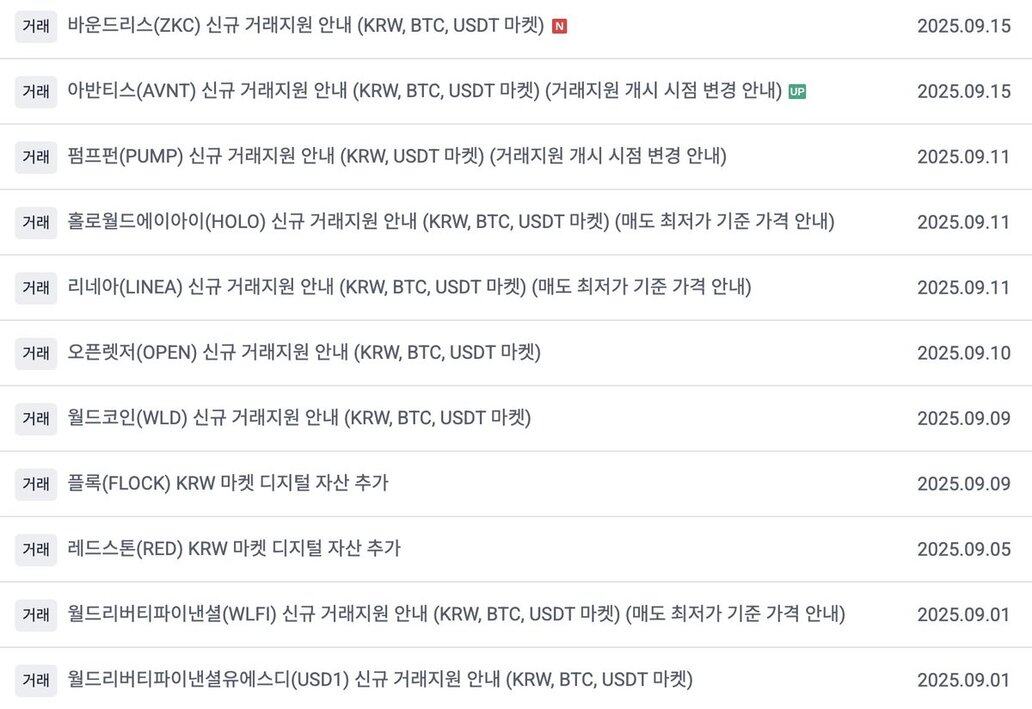The image size is (1032, 709).
Task: Click the 거래 tag on the WLD row
Action: [x=36, y=418]
